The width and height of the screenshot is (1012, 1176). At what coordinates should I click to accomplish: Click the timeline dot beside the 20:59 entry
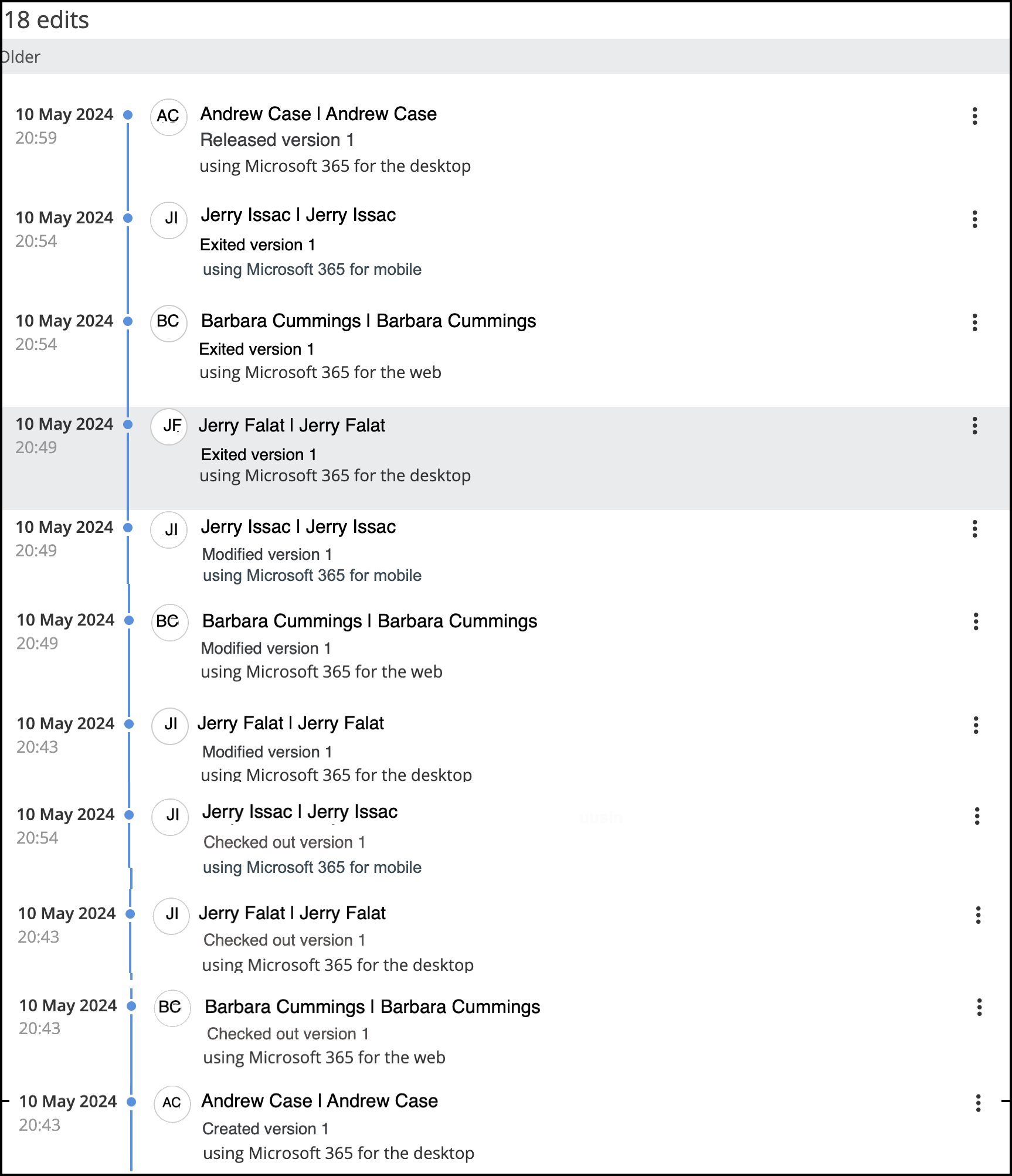coord(128,115)
